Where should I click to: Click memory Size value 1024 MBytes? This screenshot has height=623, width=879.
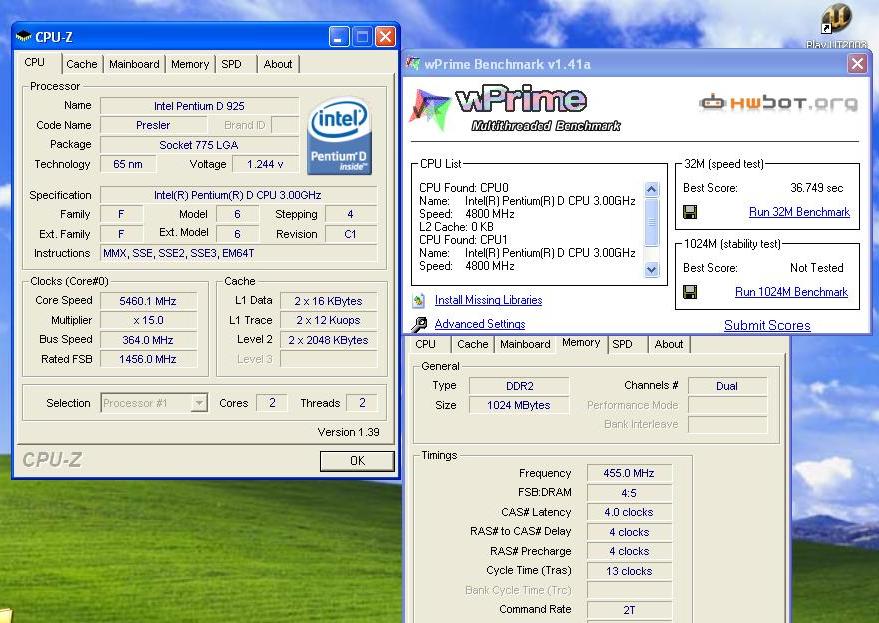tap(519, 405)
